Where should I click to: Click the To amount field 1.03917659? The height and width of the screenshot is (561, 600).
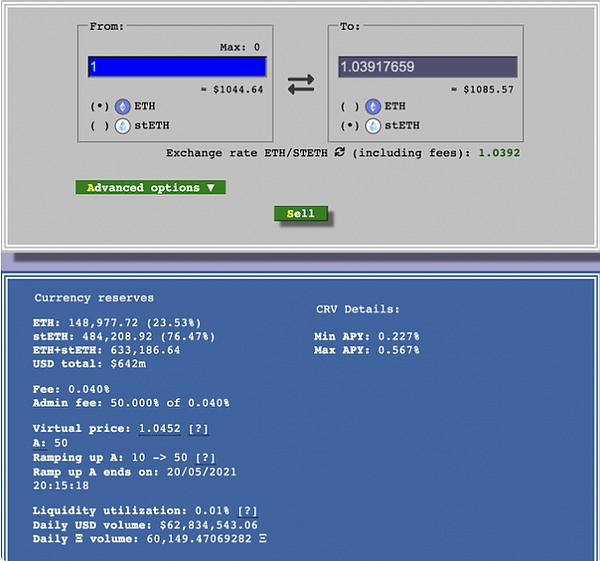(x=428, y=67)
